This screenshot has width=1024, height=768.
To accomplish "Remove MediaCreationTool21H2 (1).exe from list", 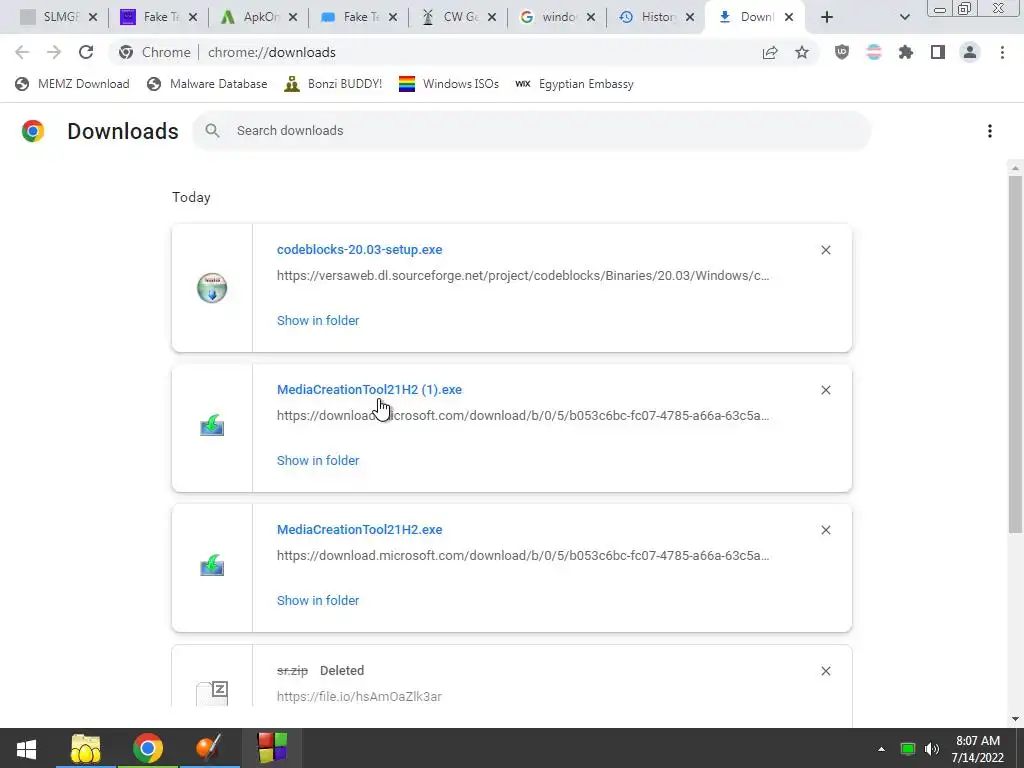I will click(x=825, y=390).
